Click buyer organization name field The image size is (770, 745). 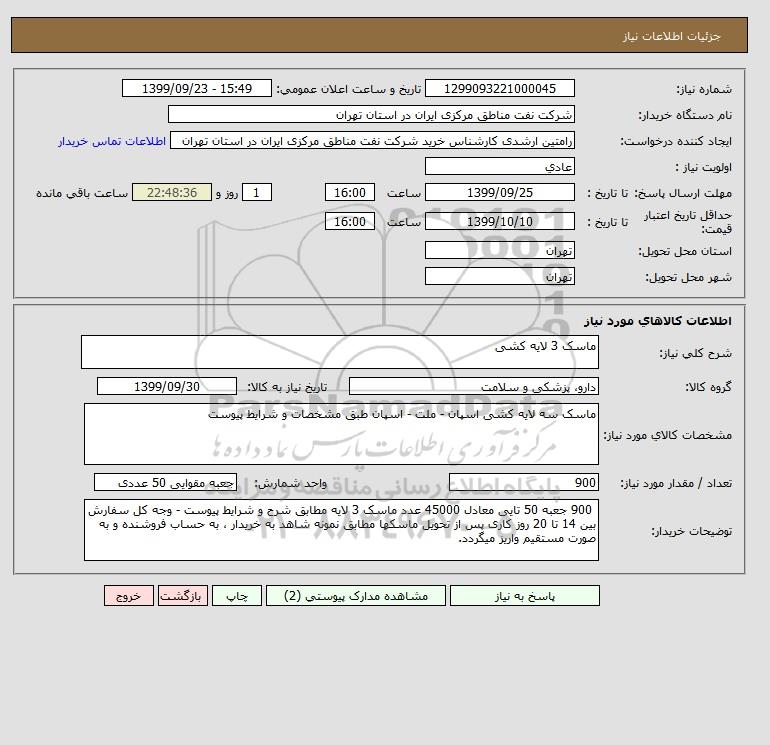(371, 114)
